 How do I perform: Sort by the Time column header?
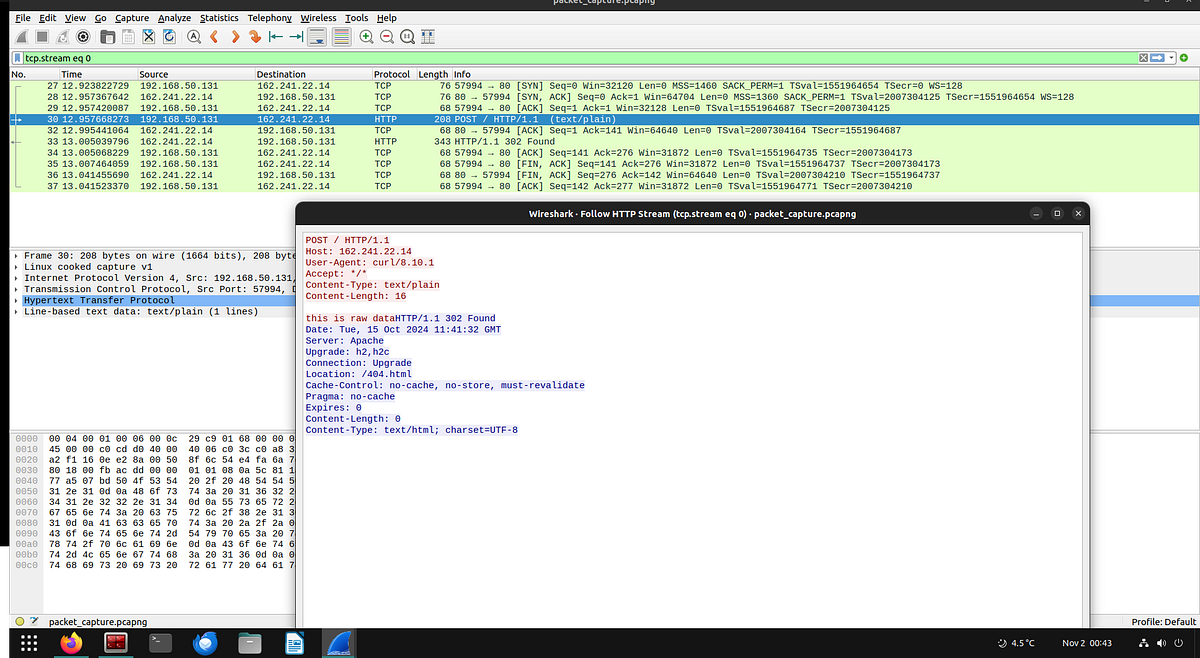[x=98, y=74]
